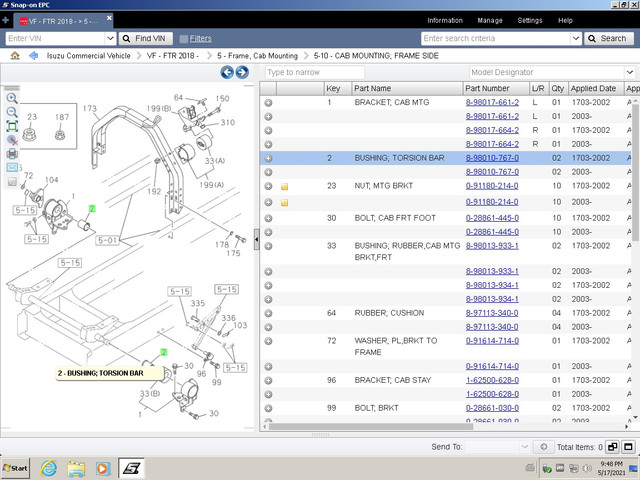The width and height of the screenshot is (640, 480).
Task: Open the Manage menu
Action: [x=490, y=20]
